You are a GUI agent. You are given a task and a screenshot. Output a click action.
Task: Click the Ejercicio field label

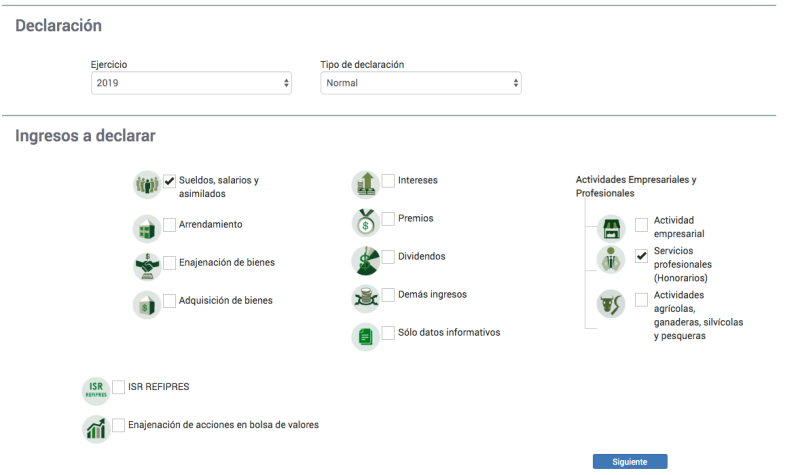pos(109,64)
